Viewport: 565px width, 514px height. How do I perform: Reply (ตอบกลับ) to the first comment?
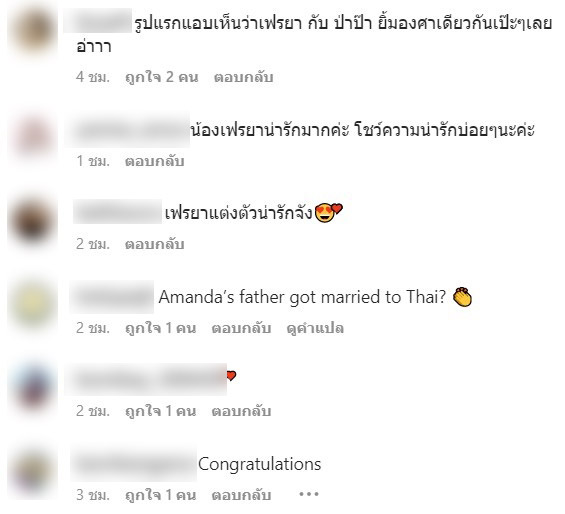click(x=244, y=77)
